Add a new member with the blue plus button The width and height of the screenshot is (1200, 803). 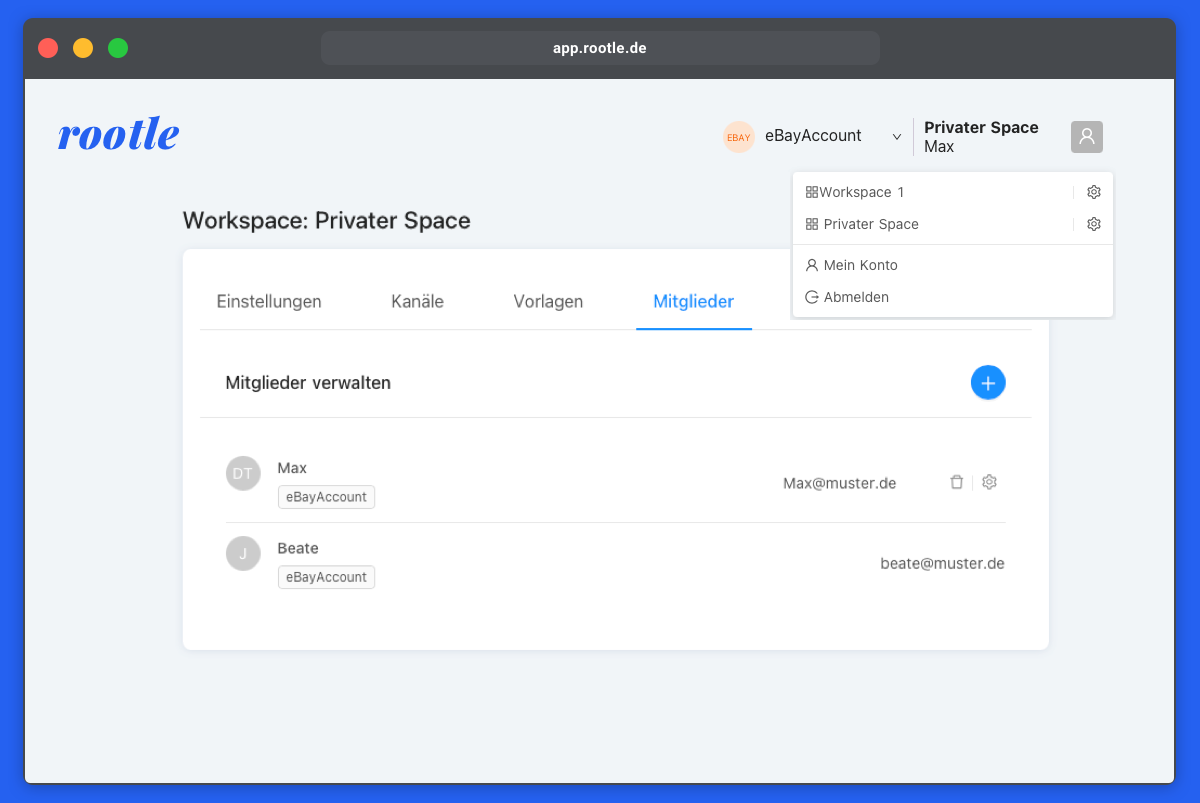[x=988, y=382]
